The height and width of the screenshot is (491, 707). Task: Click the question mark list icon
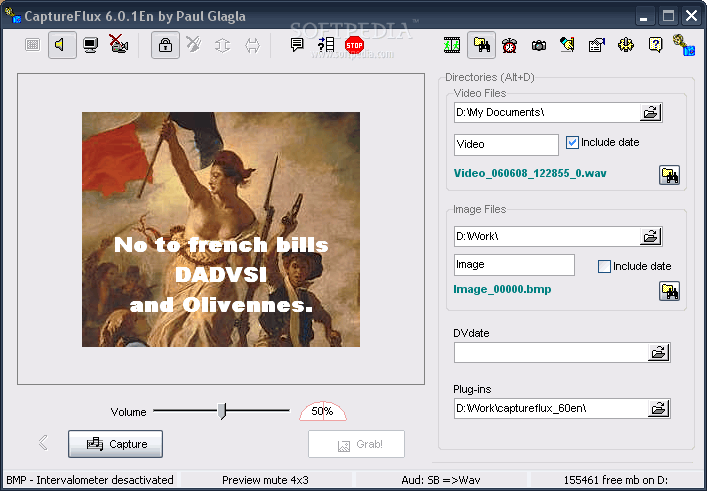[326, 44]
